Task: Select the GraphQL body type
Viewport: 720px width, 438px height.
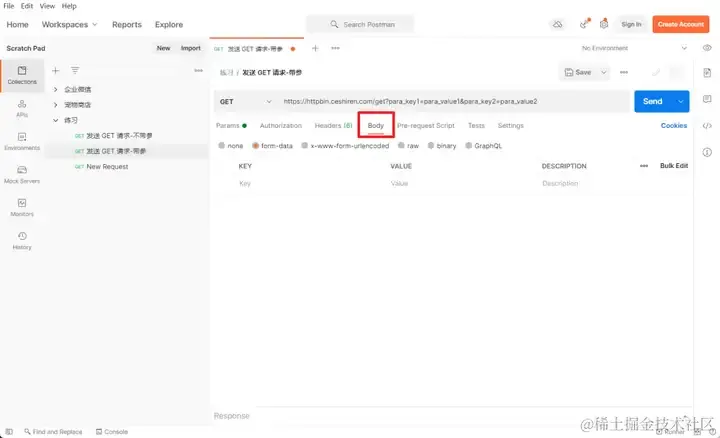Action: 484,146
